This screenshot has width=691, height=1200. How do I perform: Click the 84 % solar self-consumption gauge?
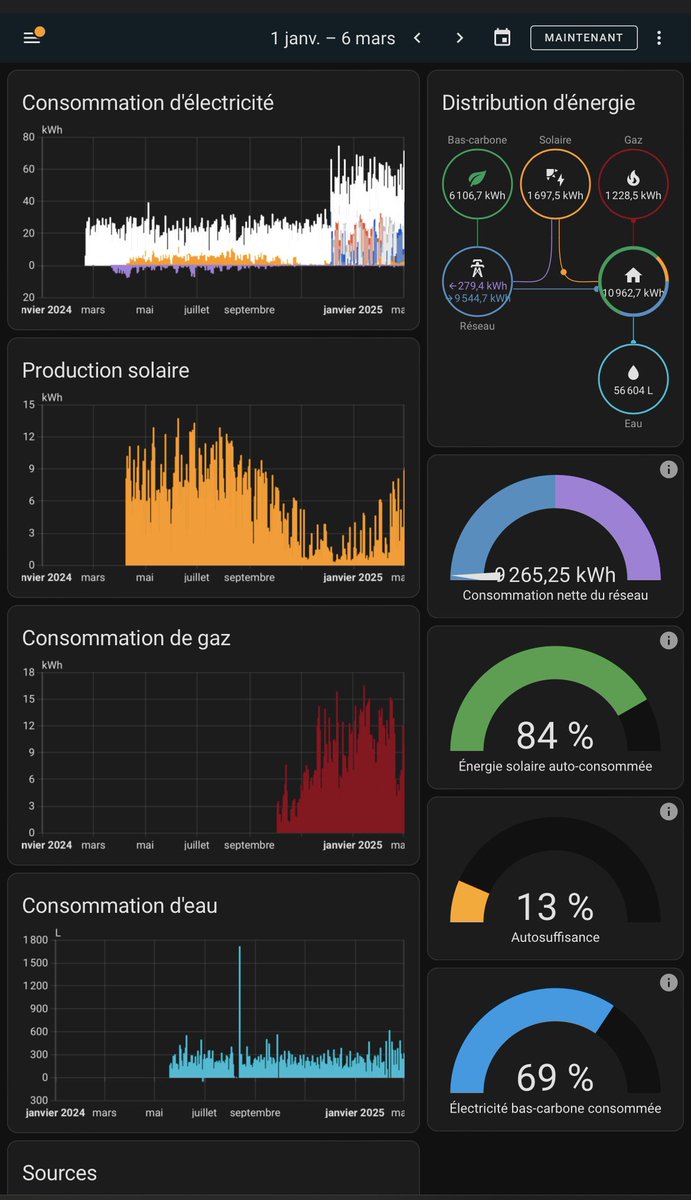pyautogui.click(x=555, y=700)
